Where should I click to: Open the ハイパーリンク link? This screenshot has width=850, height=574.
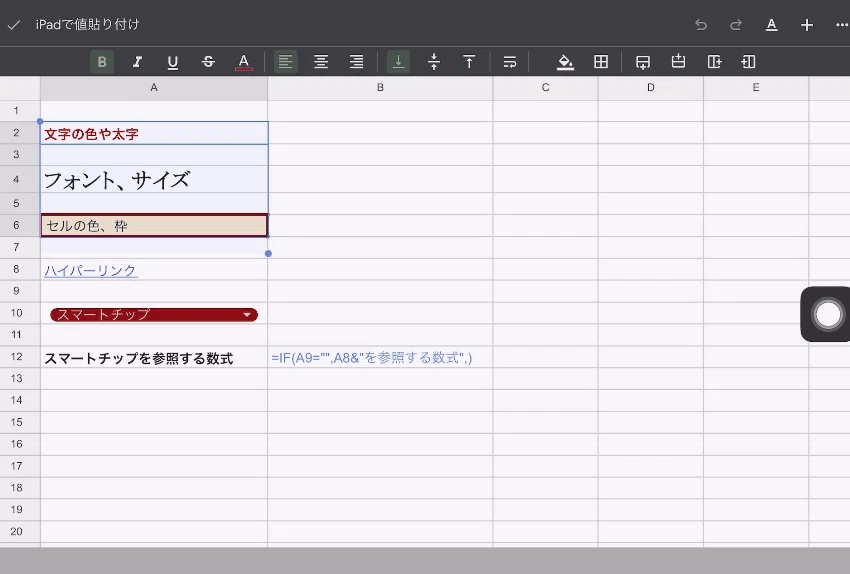(91, 270)
